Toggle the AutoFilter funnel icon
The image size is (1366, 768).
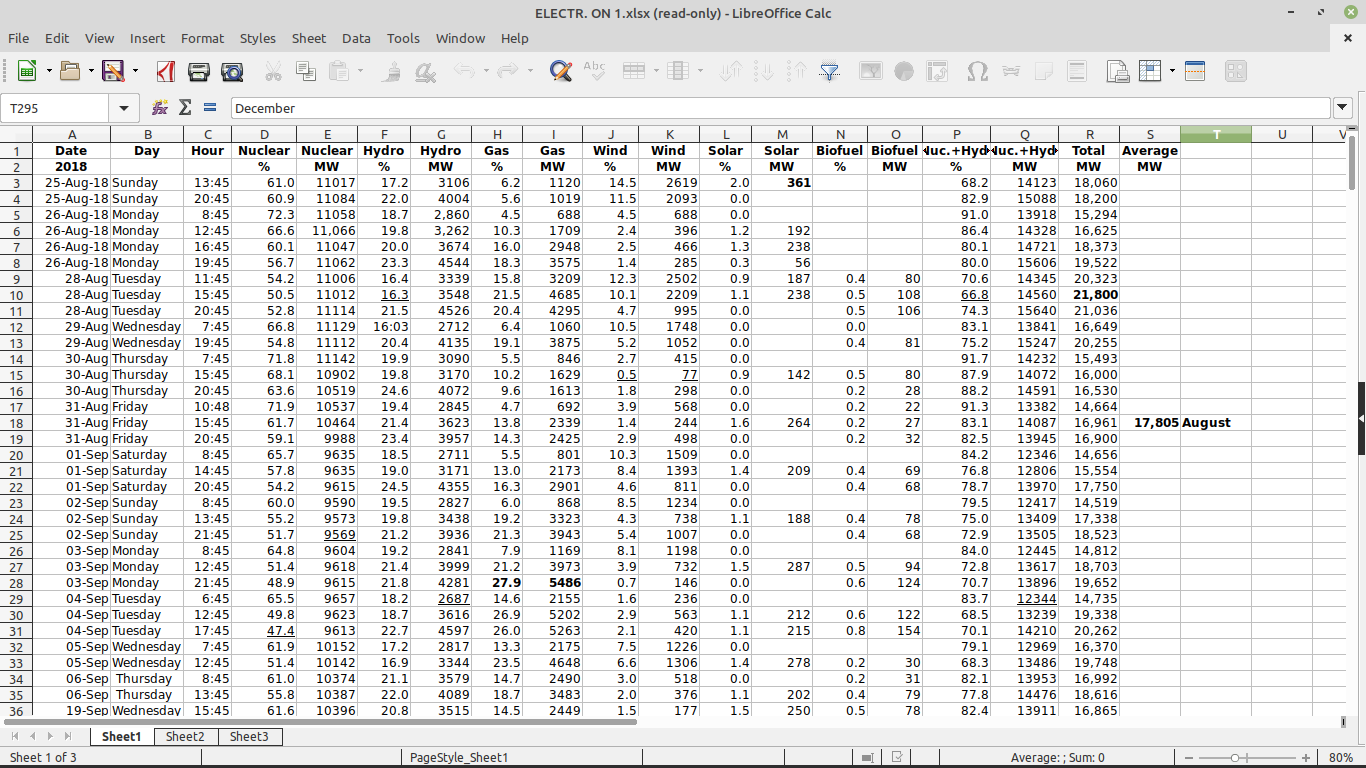point(830,71)
